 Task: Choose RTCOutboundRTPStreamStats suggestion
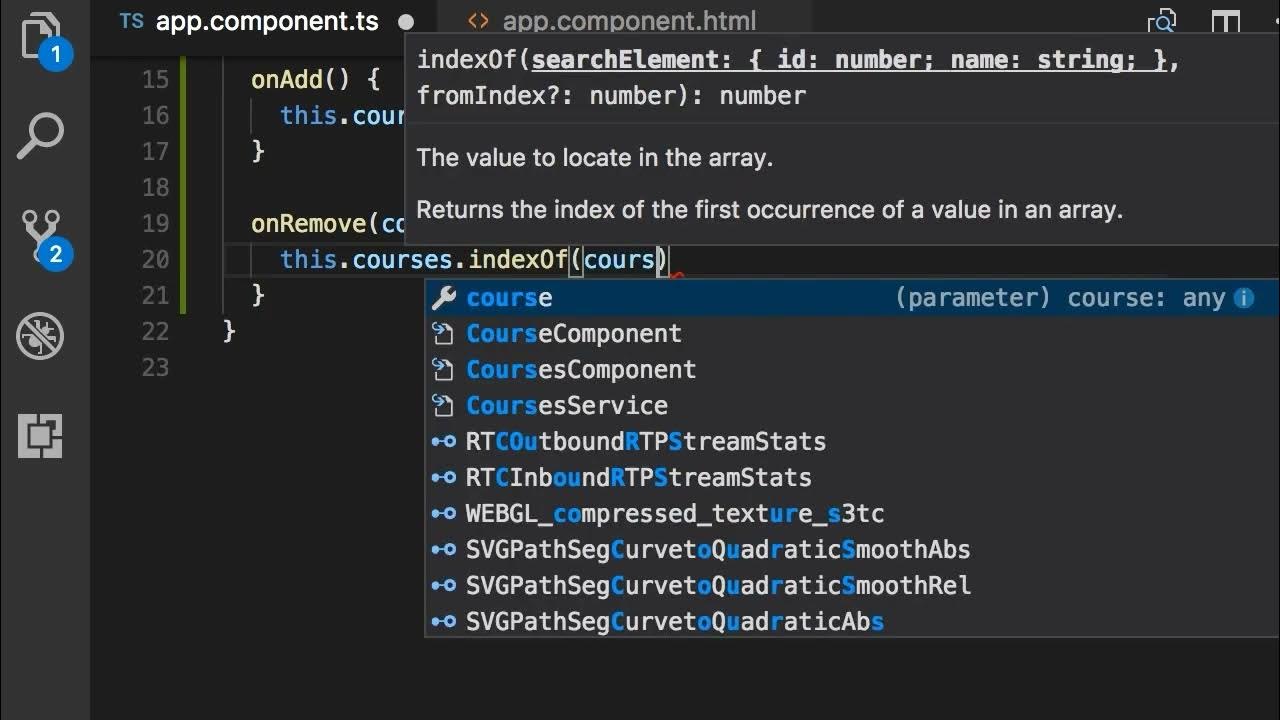click(x=645, y=442)
